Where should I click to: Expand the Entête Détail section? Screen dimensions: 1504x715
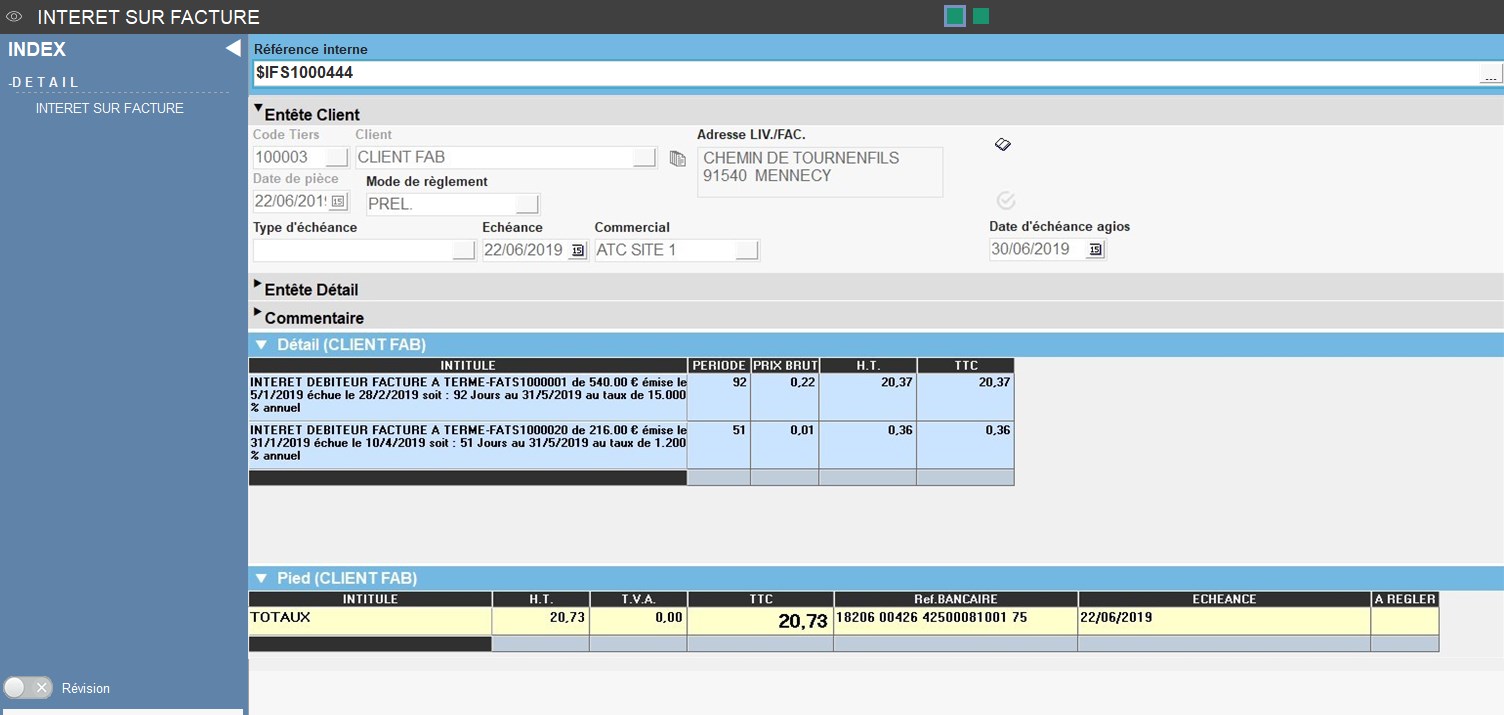click(x=258, y=286)
